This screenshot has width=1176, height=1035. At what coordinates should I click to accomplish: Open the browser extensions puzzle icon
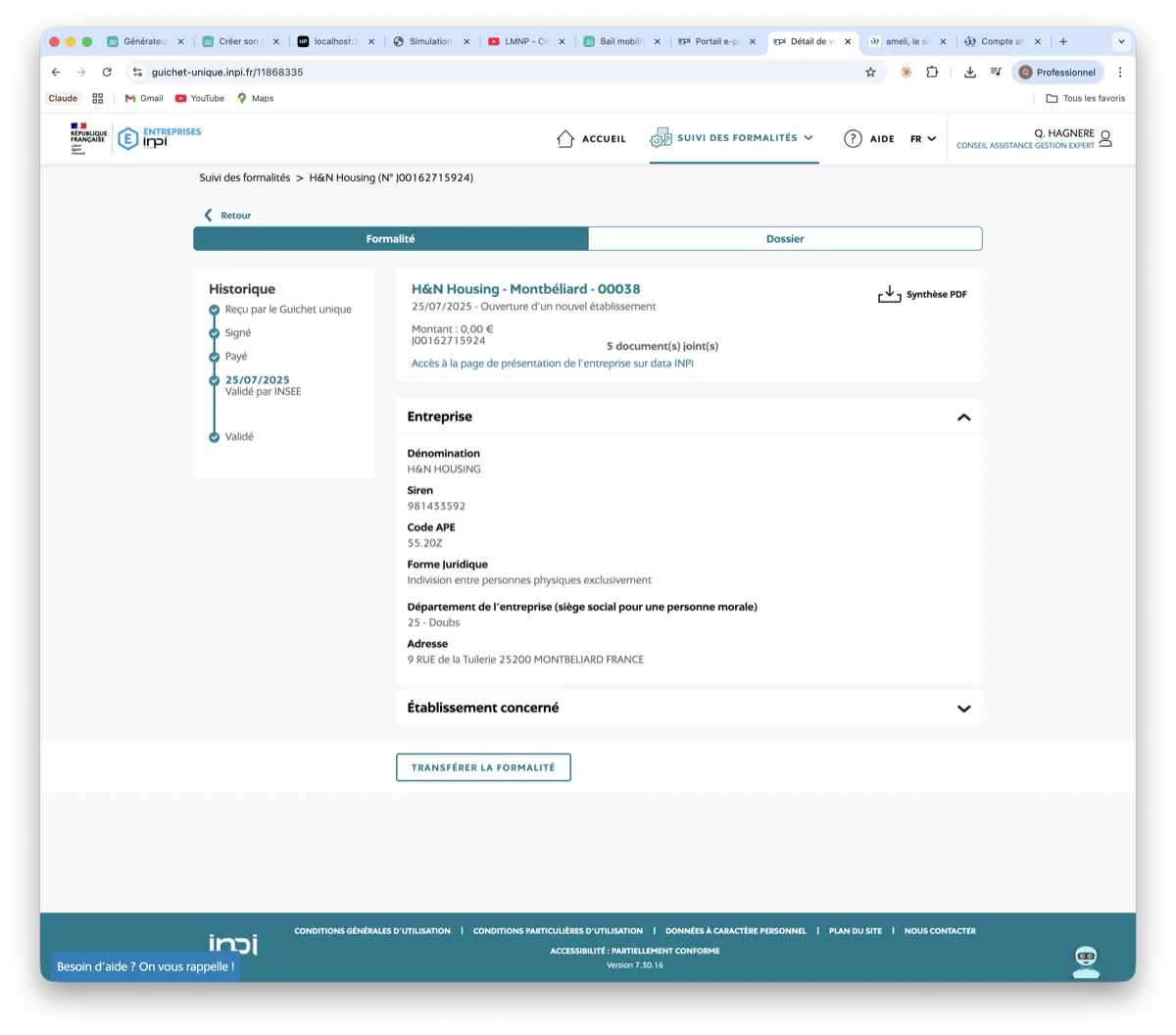tap(932, 72)
